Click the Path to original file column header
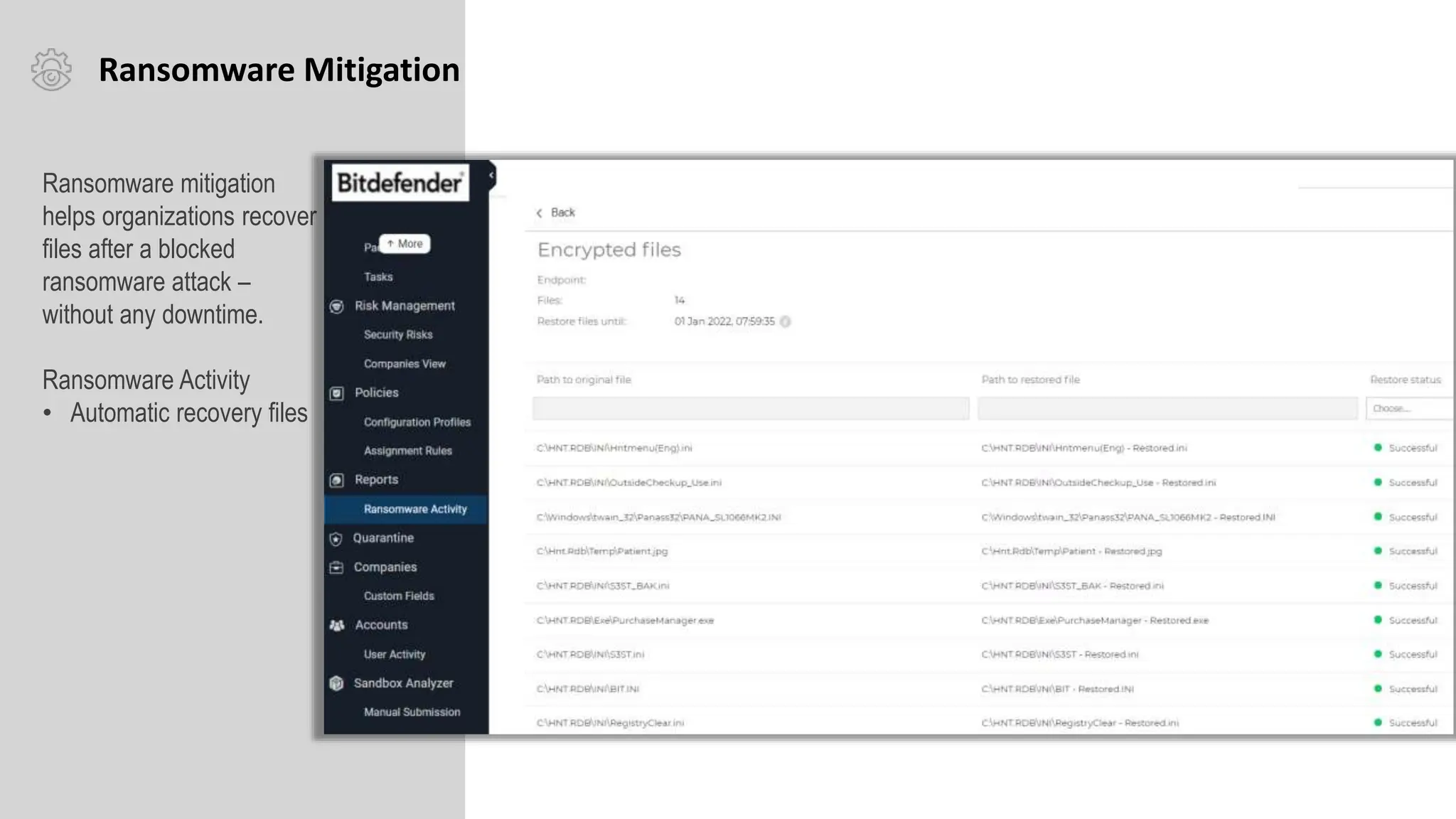The image size is (1456, 819). coord(584,380)
